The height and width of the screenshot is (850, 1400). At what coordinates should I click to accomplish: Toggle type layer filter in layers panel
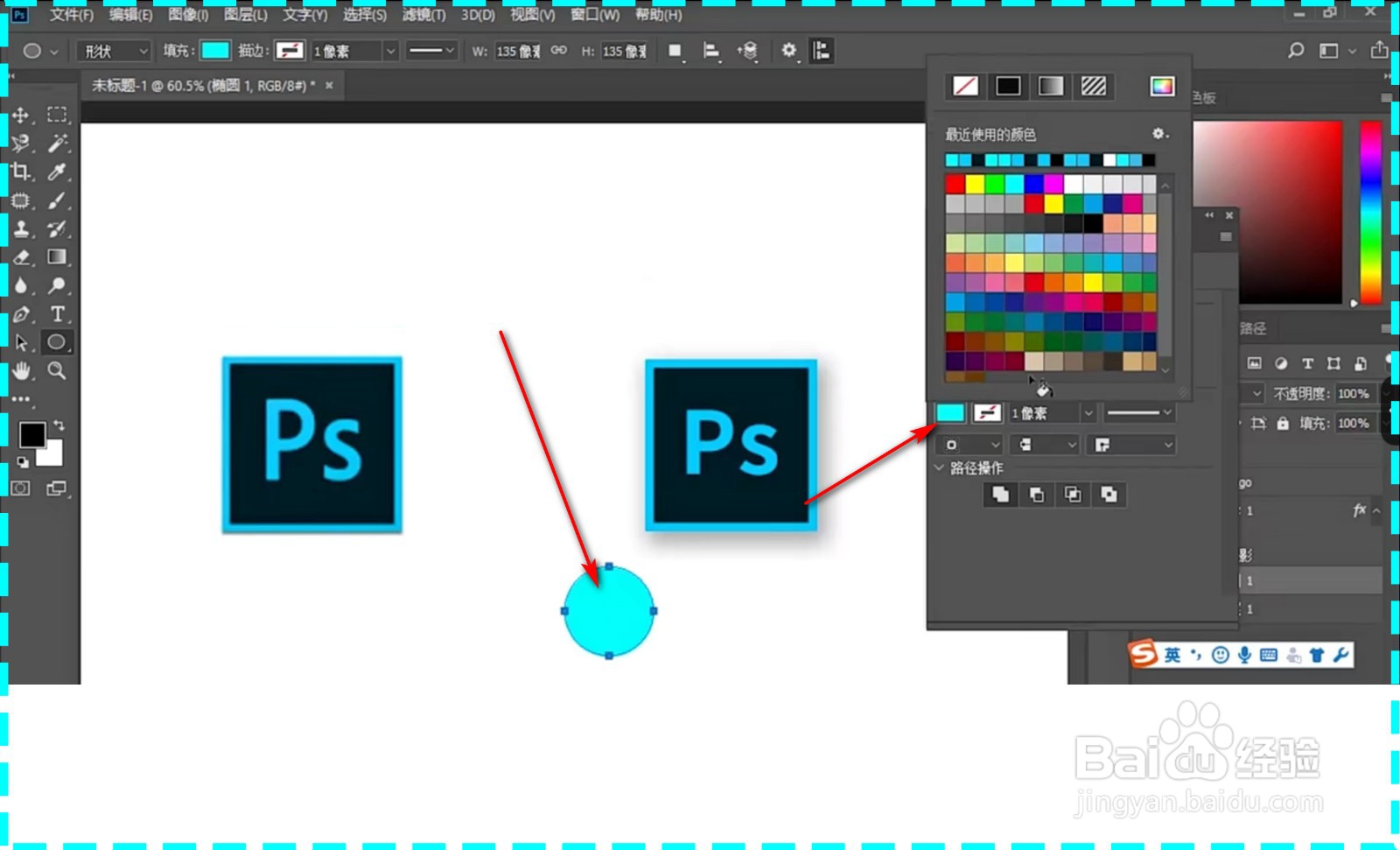click(1307, 363)
